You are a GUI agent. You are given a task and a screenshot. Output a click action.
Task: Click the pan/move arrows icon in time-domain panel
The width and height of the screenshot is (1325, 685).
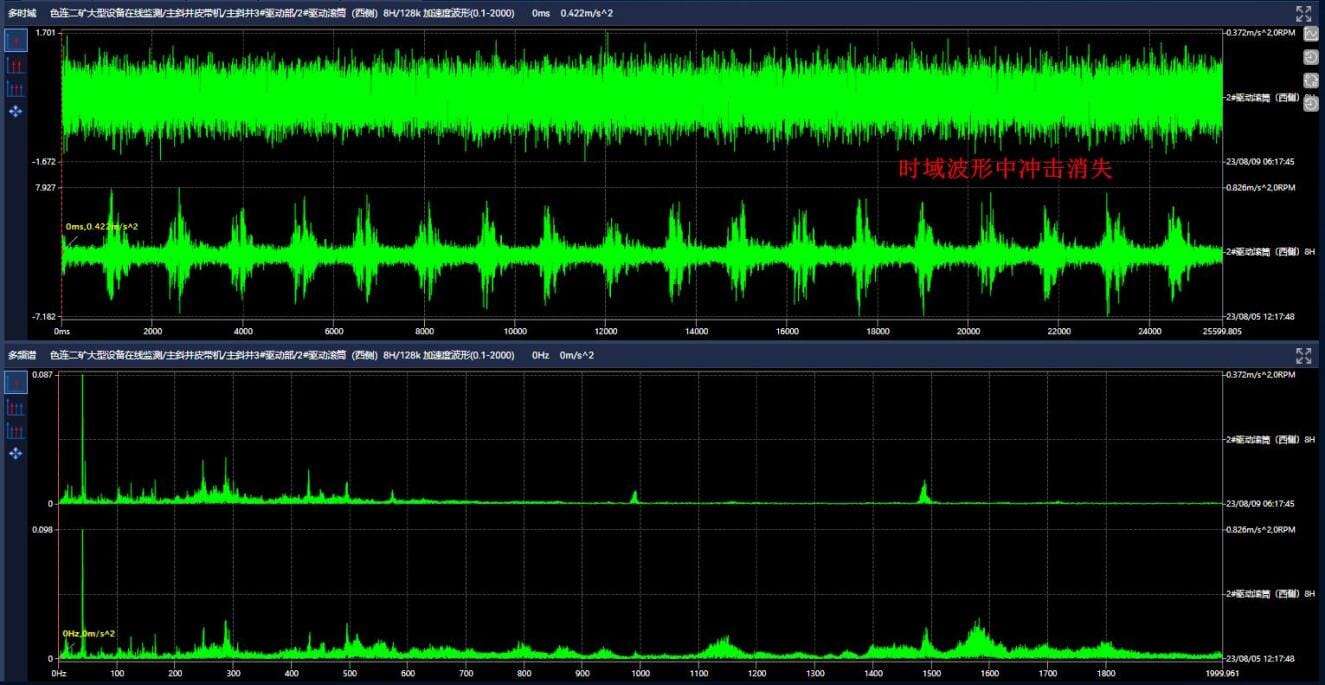pos(16,112)
